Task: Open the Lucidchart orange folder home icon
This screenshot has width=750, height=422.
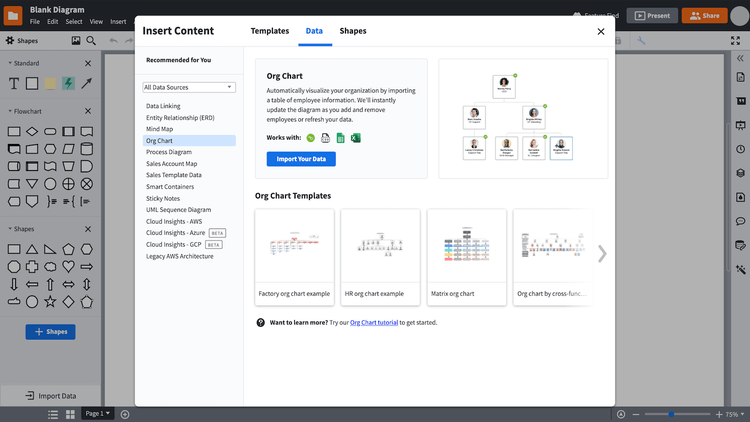Action: (x=13, y=15)
